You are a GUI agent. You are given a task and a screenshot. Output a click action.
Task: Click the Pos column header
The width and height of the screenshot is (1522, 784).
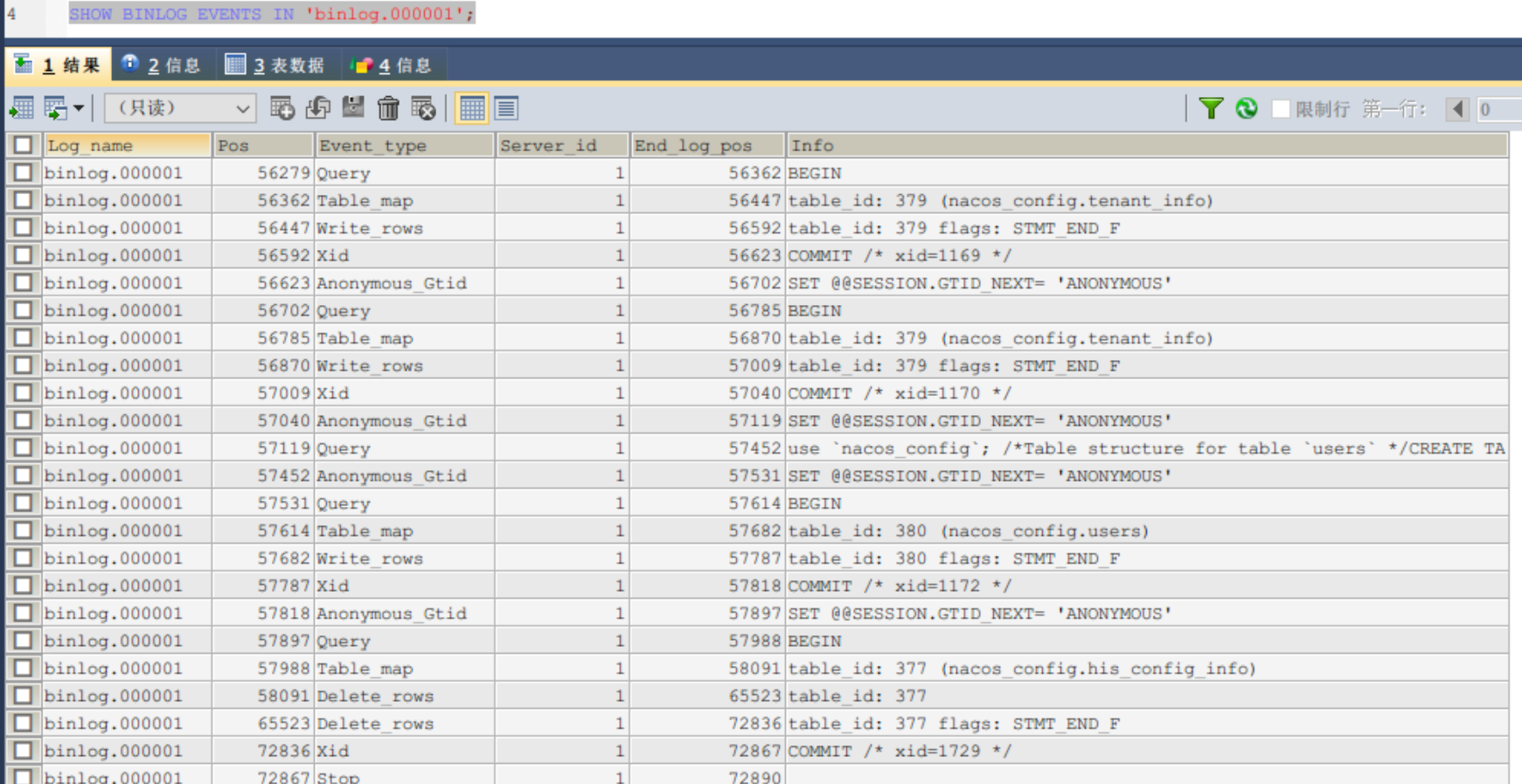coord(263,145)
